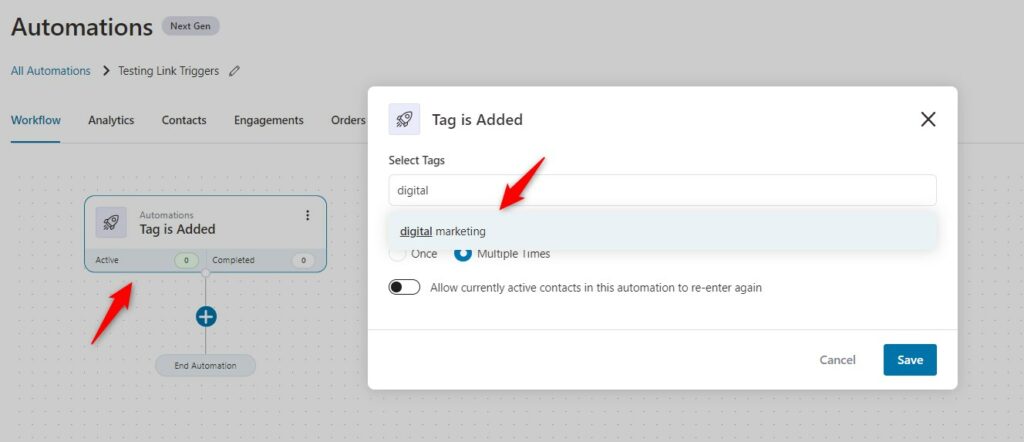Click the Active count badge

point(186,260)
